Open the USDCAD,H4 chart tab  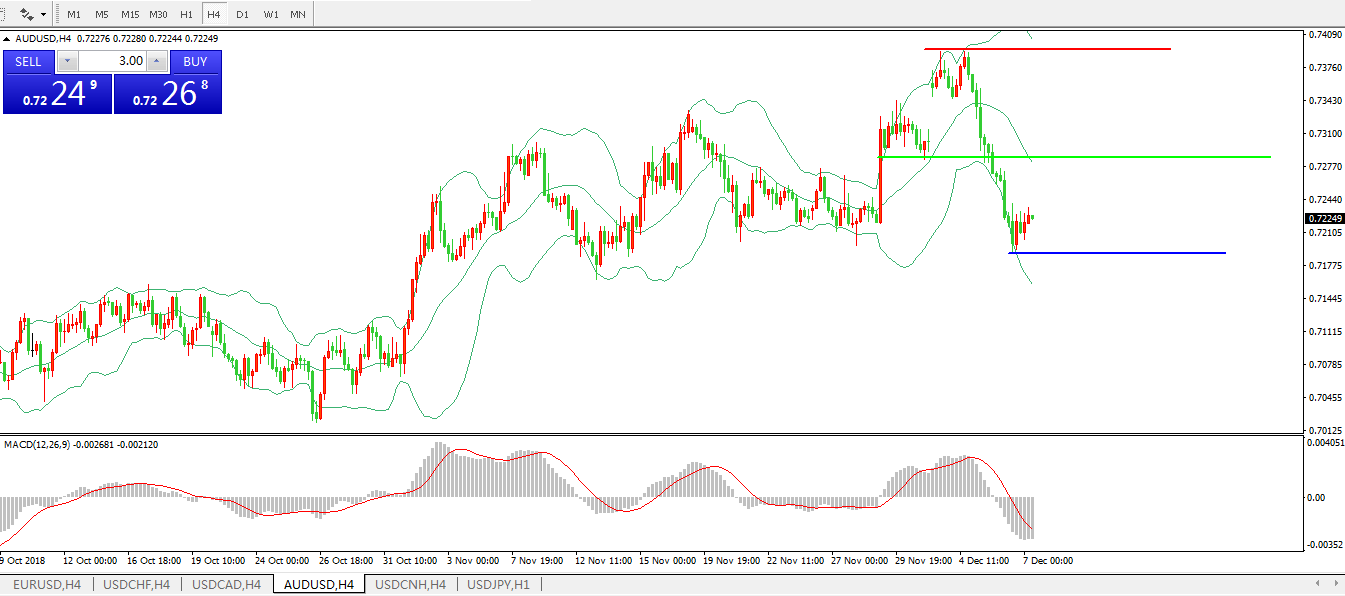(226, 584)
